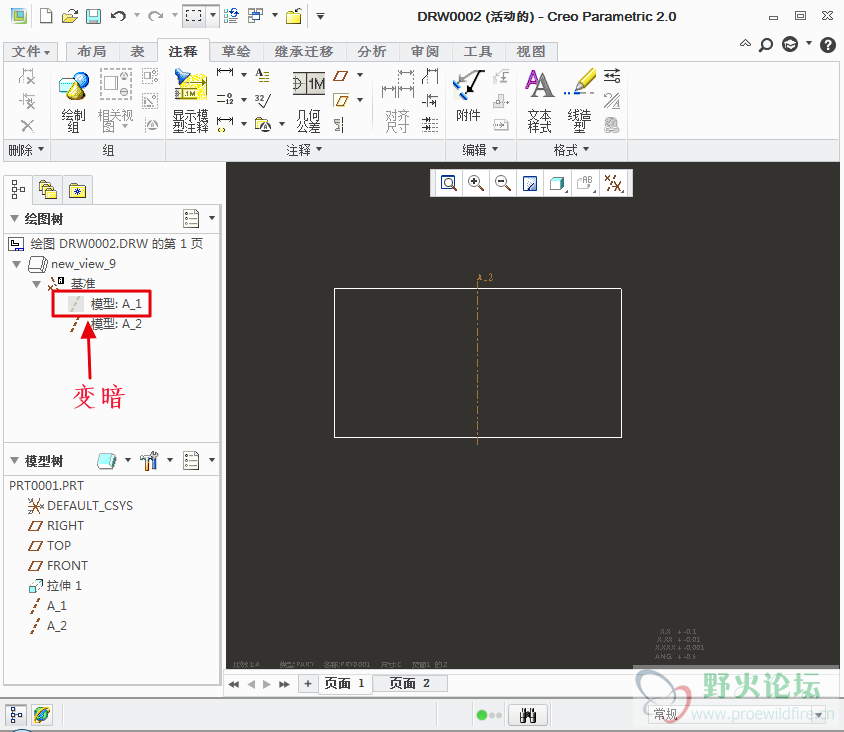Select the RIGHT datum plane
Viewport: 844px width, 732px height.
click(x=56, y=526)
